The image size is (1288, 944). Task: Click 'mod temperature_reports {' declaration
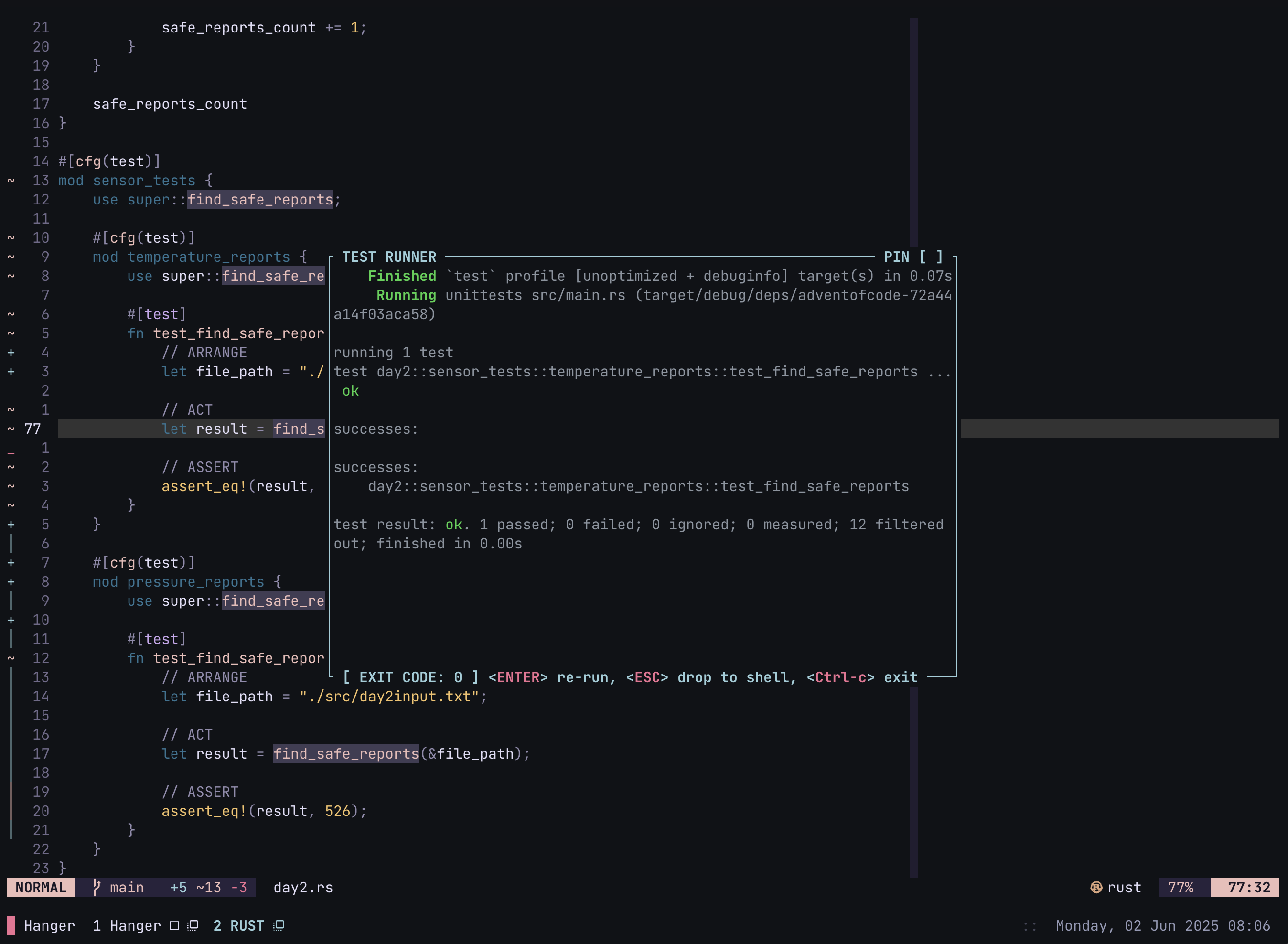point(200,257)
